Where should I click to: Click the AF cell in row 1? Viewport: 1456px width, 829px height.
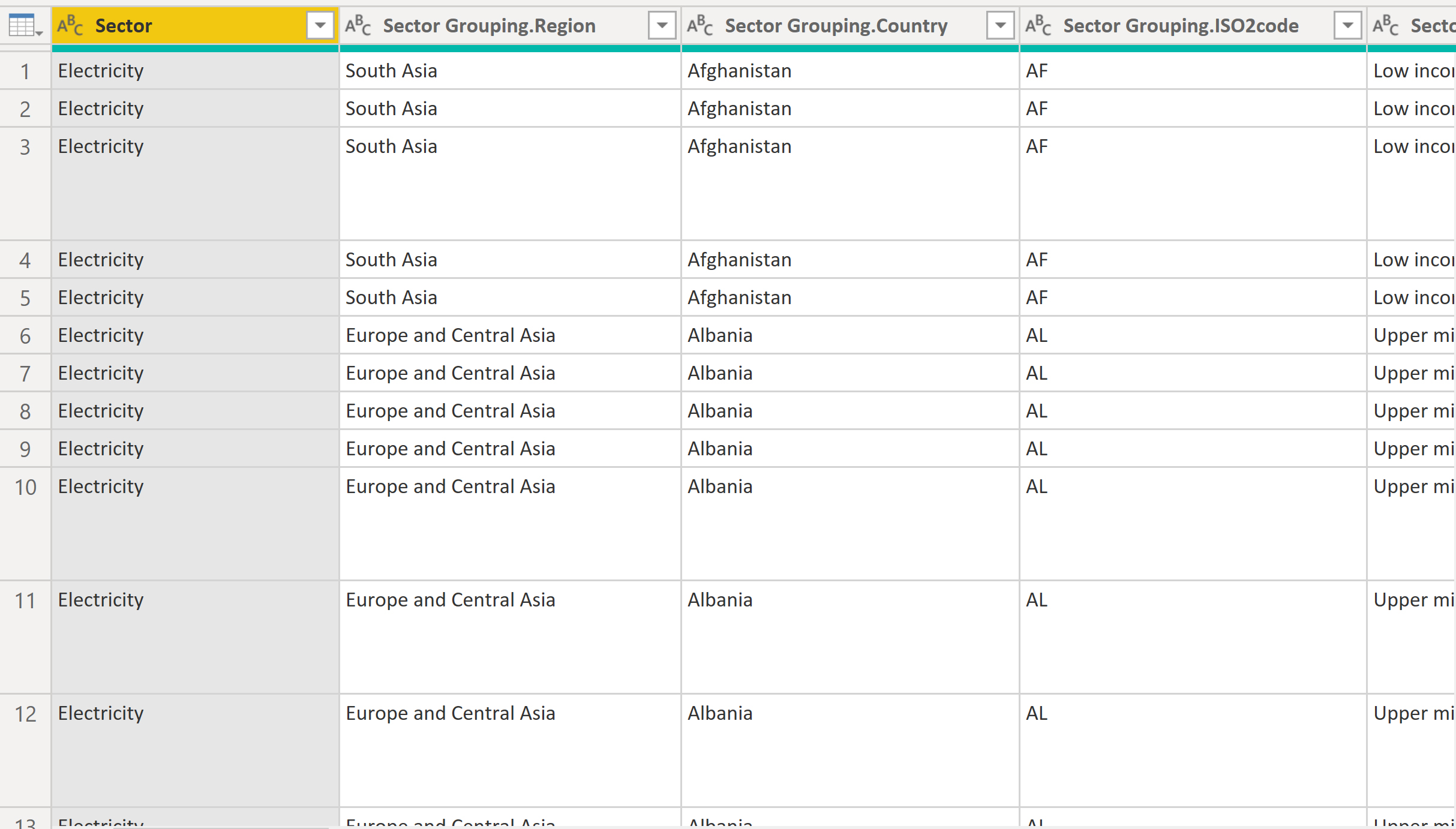1193,71
